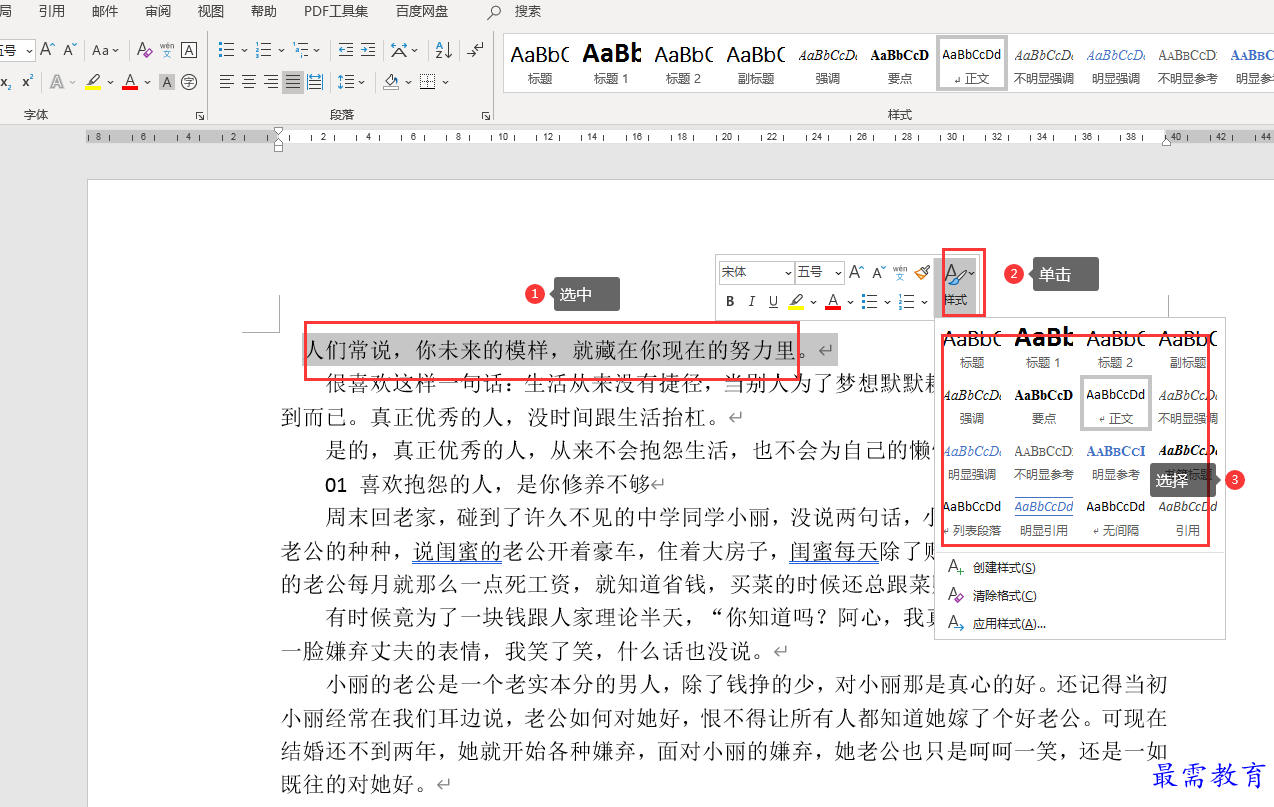Apply yellow highlight in ribbon
The width and height of the screenshot is (1274, 807).
[93, 82]
